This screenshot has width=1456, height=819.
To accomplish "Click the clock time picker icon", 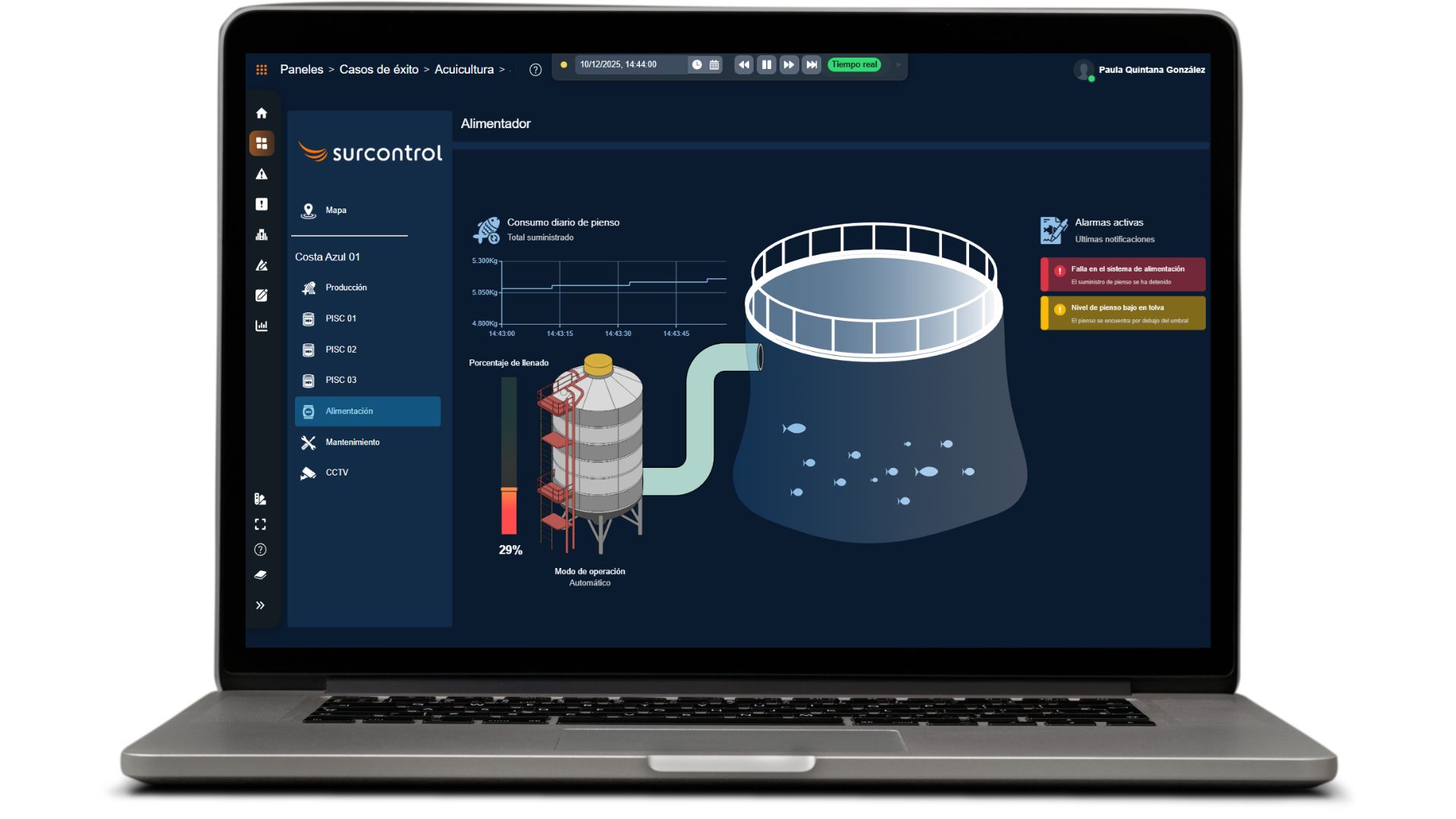I will tap(697, 65).
